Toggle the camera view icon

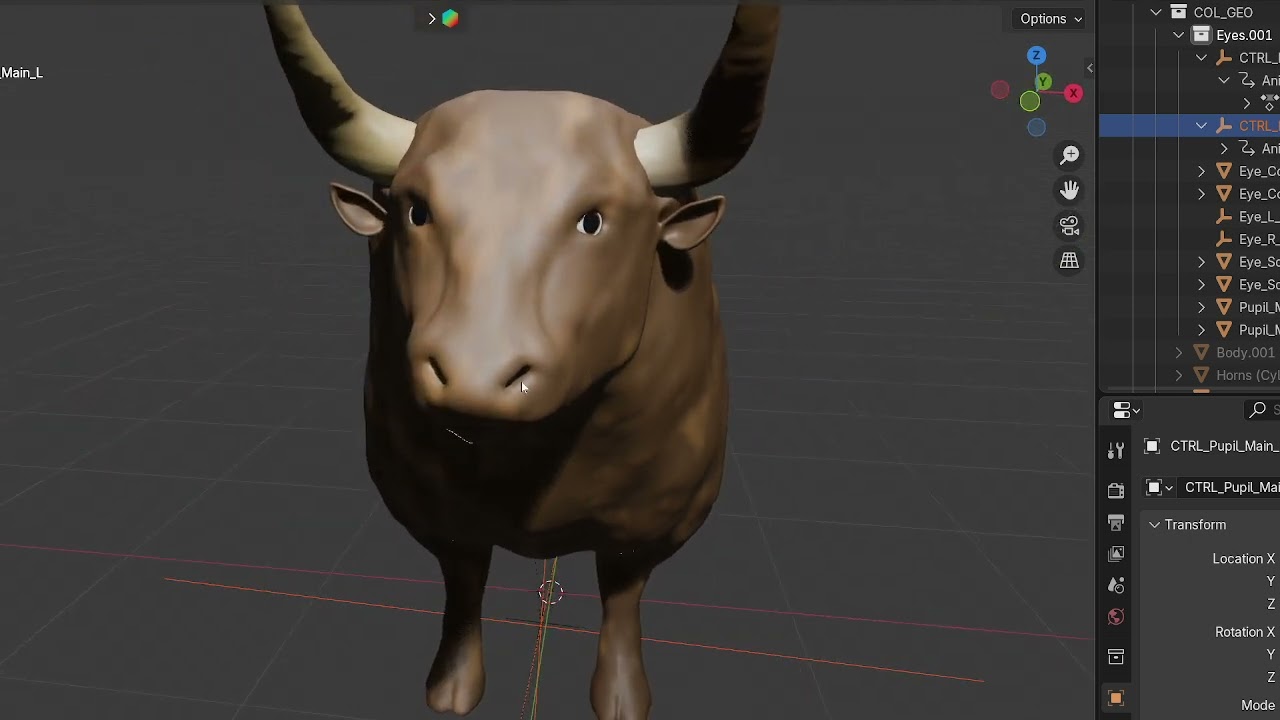pos(1070,226)
